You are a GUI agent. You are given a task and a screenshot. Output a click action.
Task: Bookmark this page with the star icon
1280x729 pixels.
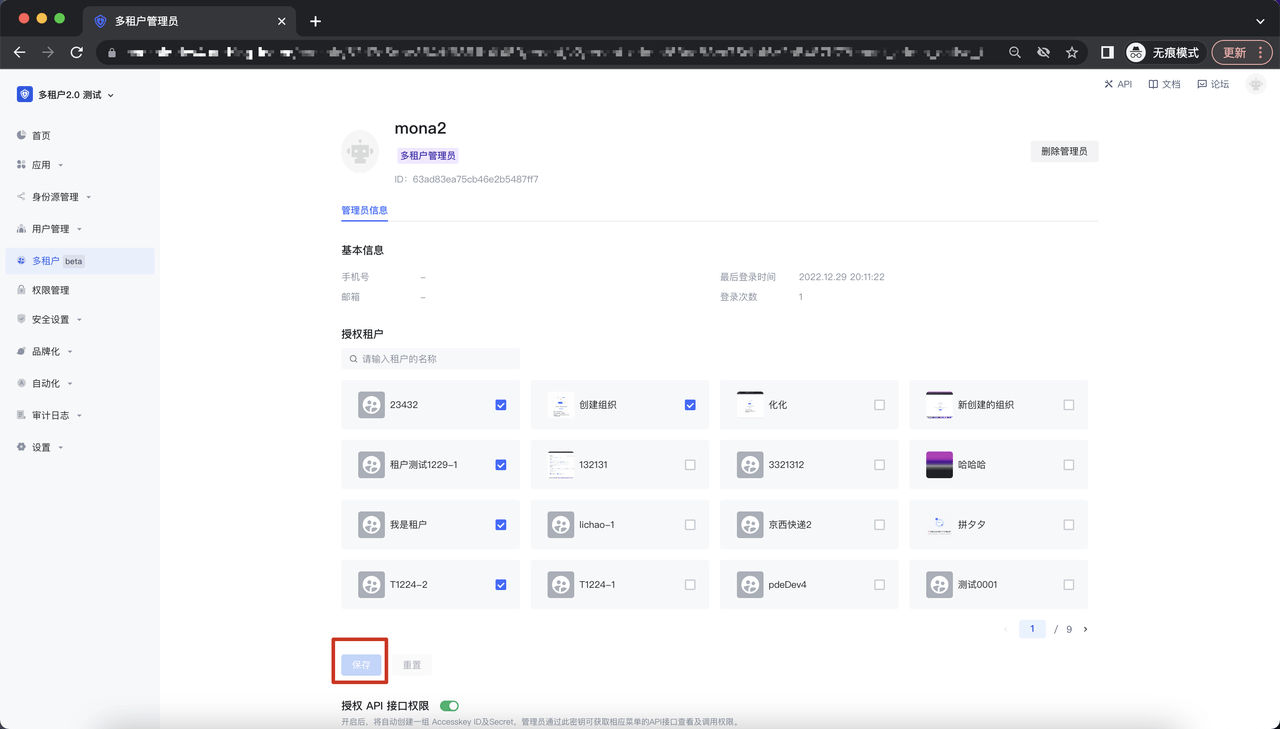click(1072, 52)
